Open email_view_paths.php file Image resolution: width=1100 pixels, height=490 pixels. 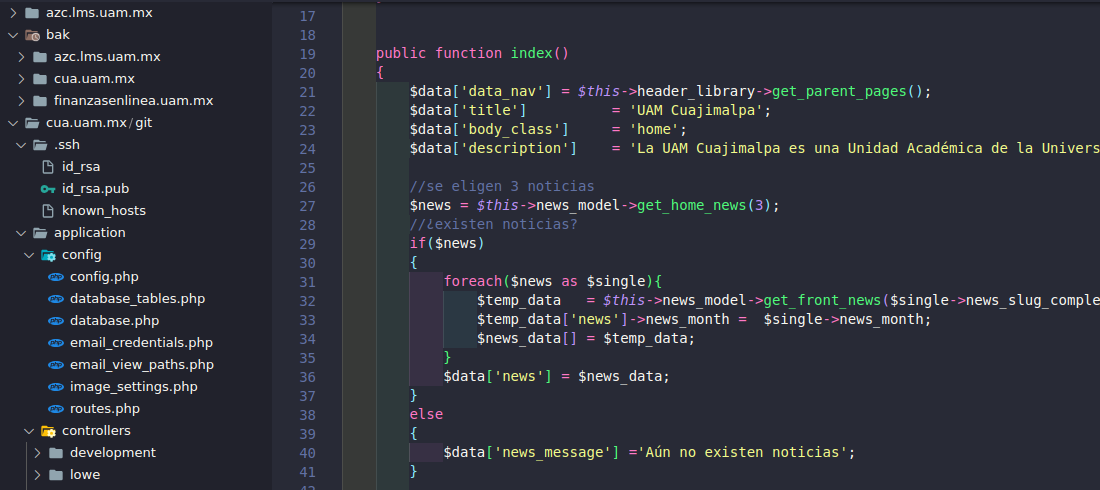(x=142, y=364)
